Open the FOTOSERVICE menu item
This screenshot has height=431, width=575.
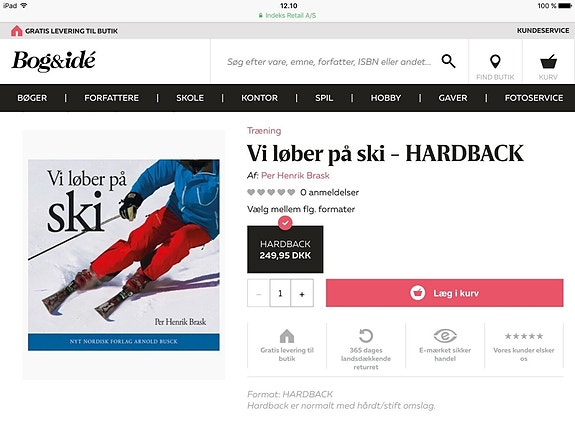pos(534,98)
